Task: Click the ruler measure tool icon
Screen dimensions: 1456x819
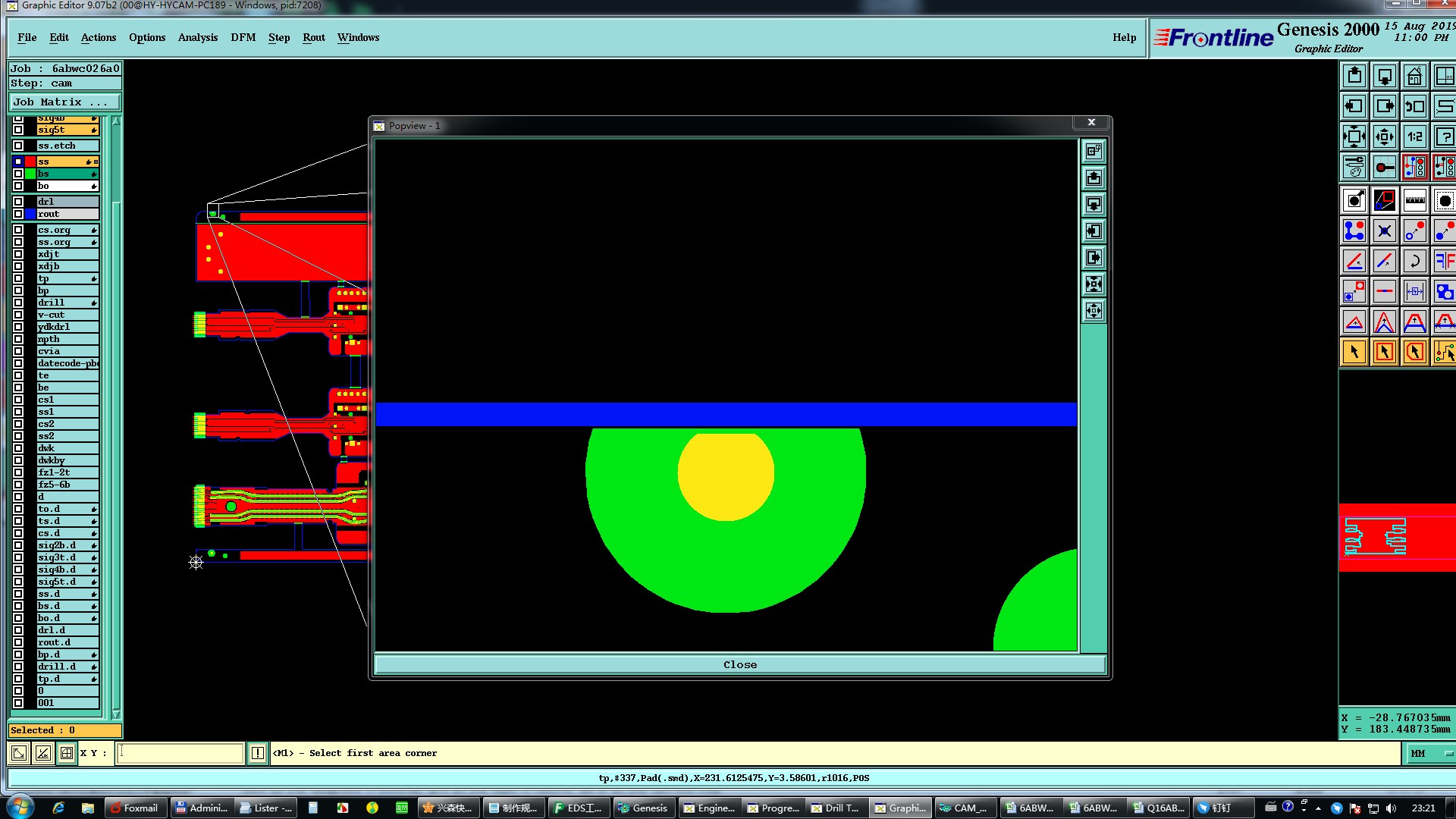Action: pos(1414,200)
